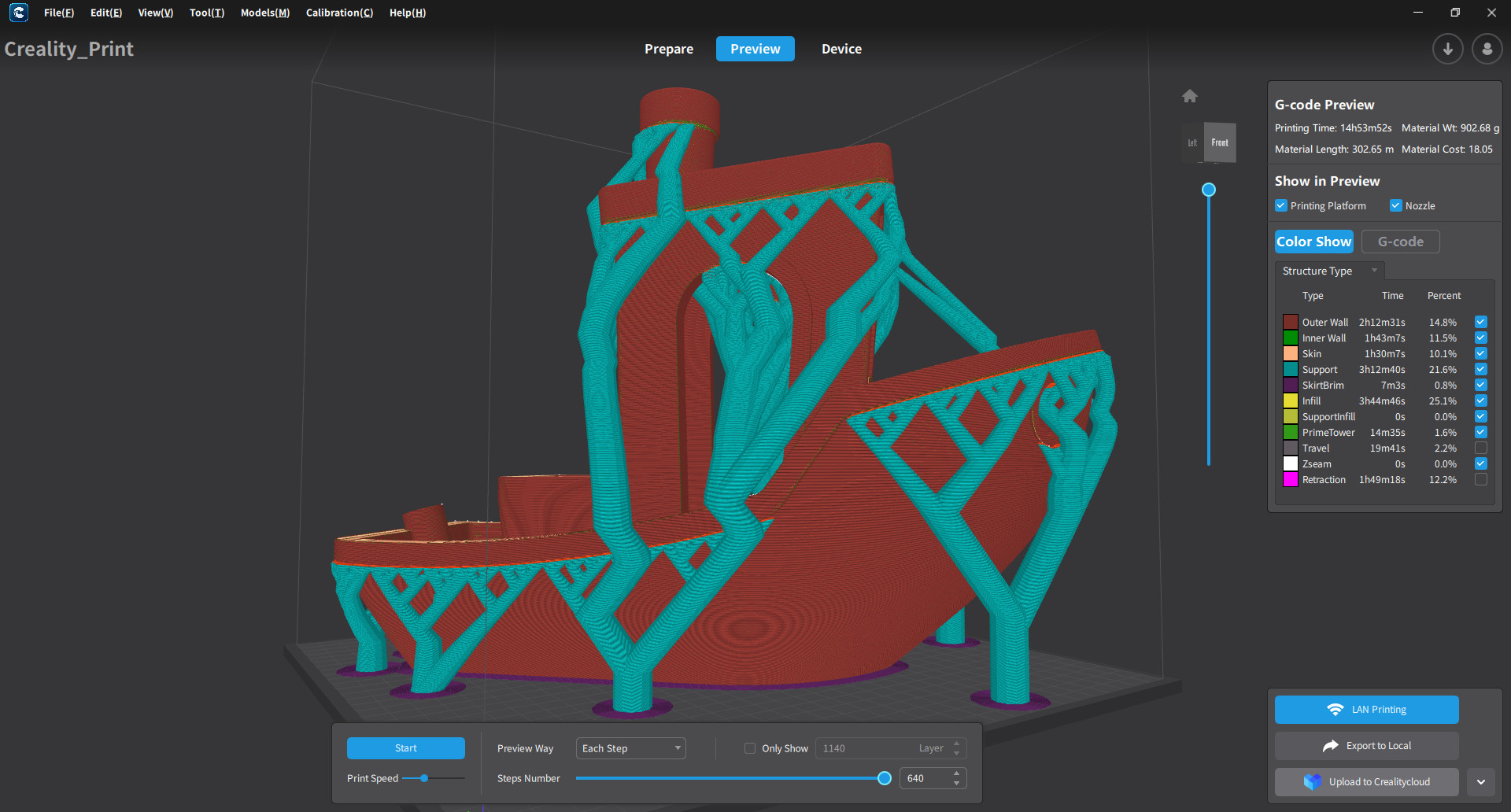Click the vertical layer slider handle
The width and height of the screenshot is (1511, 812).
coord(1209,190)
